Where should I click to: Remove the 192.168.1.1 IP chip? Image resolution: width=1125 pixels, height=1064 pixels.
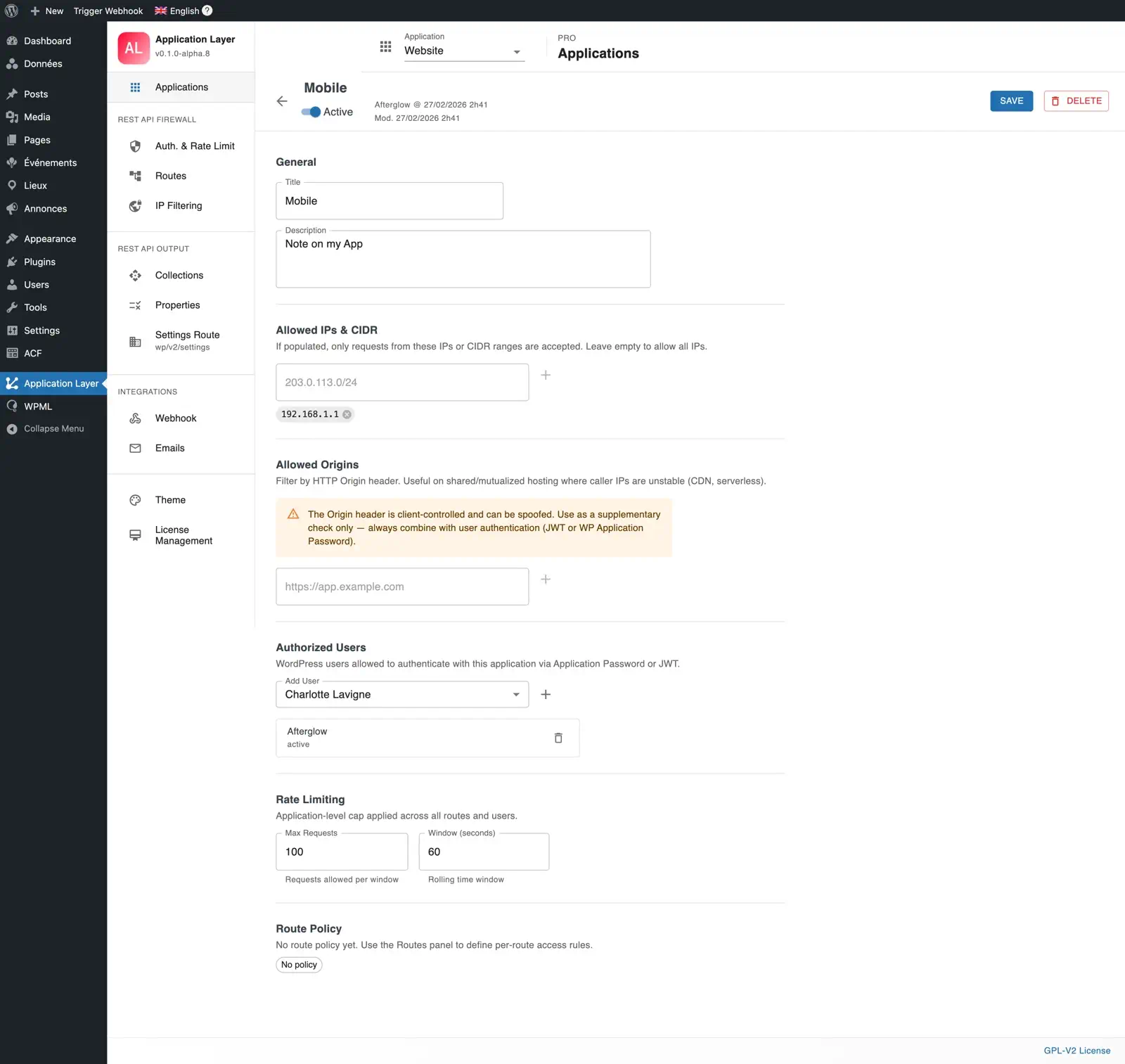(x=347, y=414)
